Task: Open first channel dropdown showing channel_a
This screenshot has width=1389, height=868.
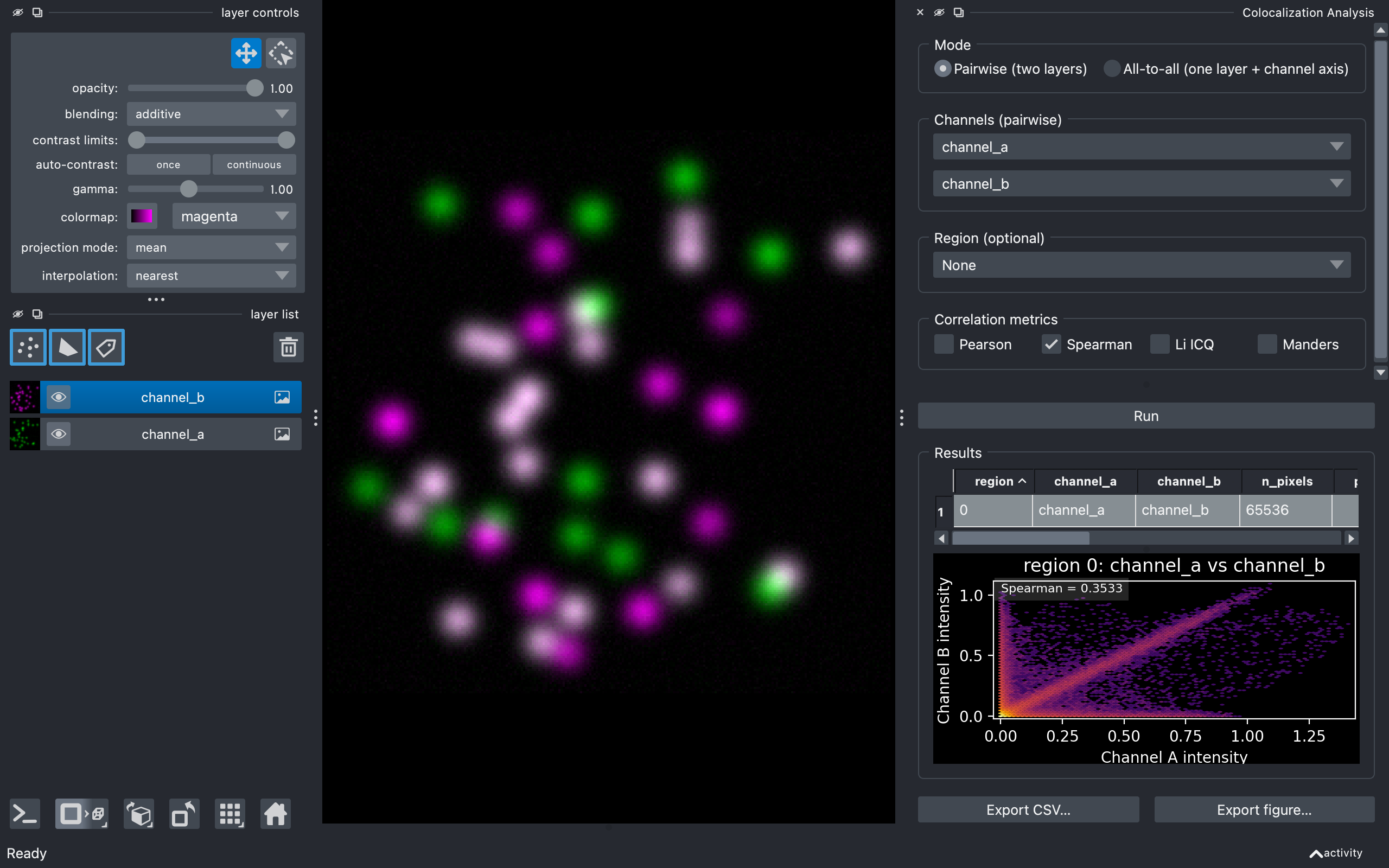Action: tap(1142, 147)
